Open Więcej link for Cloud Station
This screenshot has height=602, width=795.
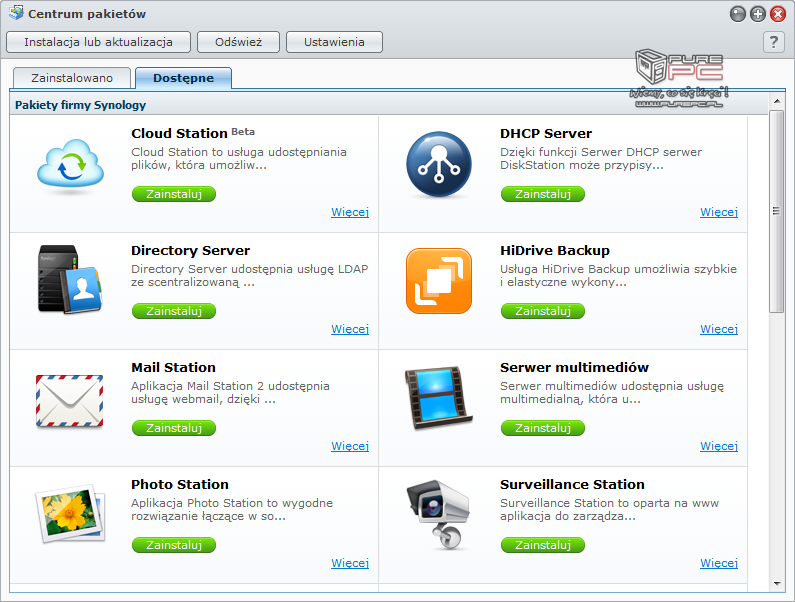(350, 213)
